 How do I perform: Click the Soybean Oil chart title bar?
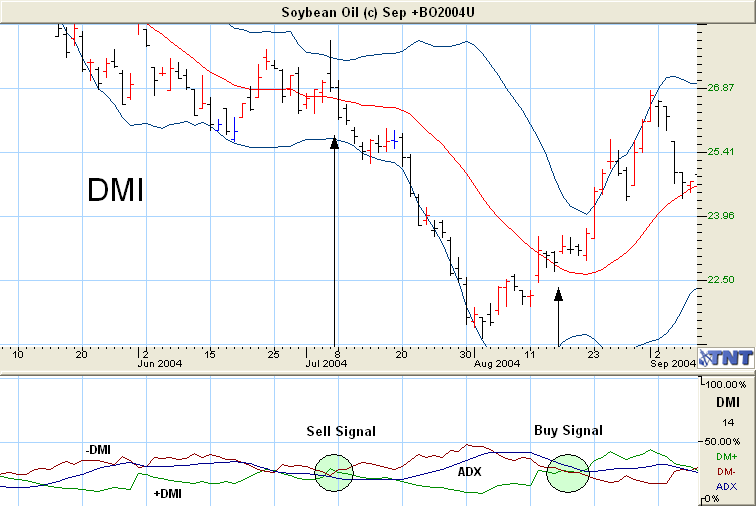click(x=377, y=11)
